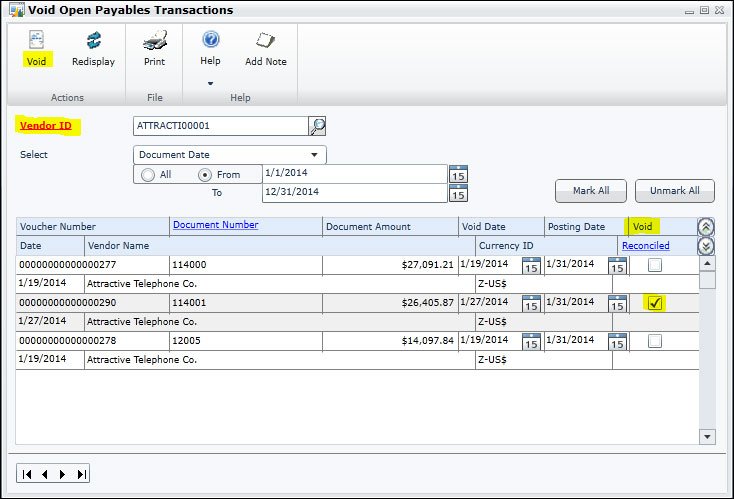The width and height of the screenshot is (734, 499).
Task: Expand rows with the double down-chevron button
Action: coord(706,246)
